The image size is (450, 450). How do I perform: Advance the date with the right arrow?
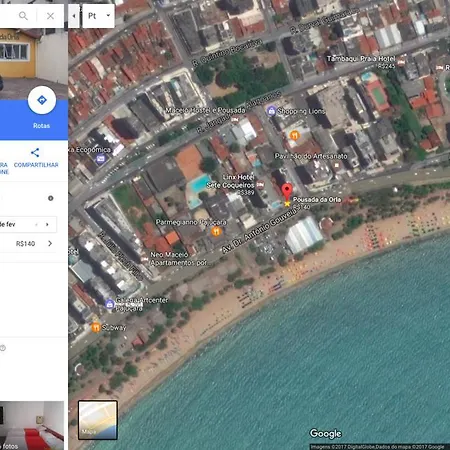point(47,224)
